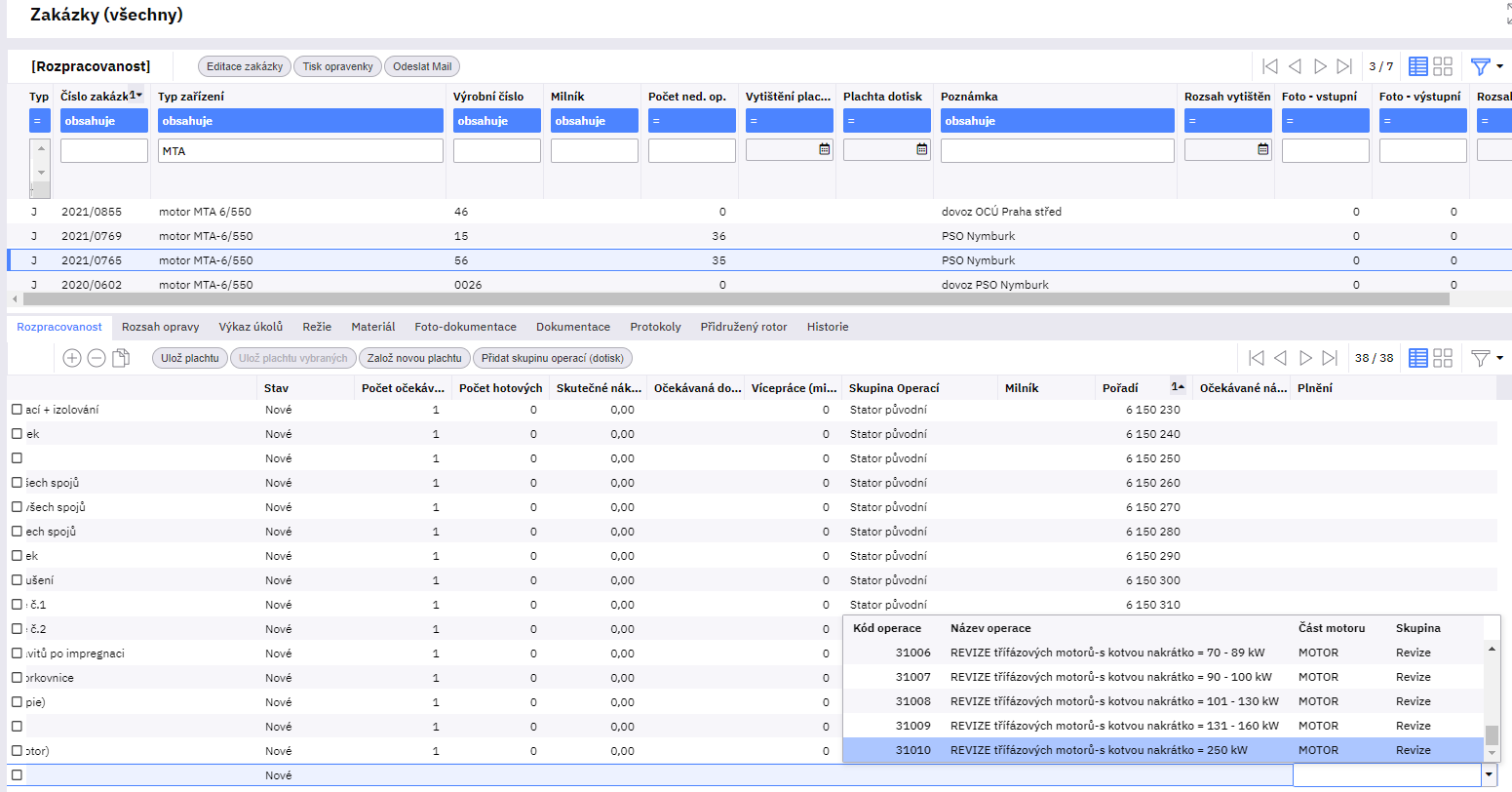Go to first record in orders toolbar
The height and width of the screenshot is (792, 1512).
[1269, 66]
